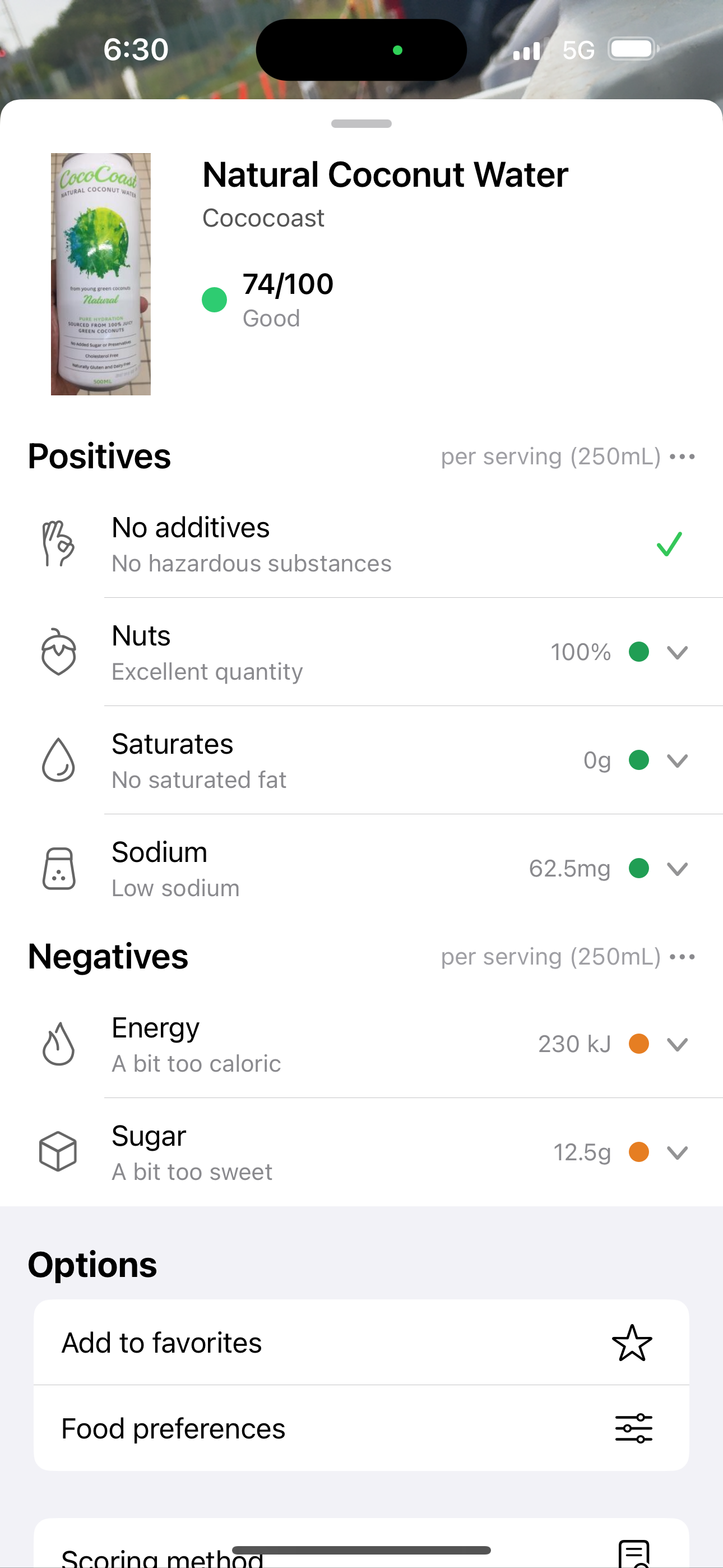Expand the Saturates details chevron
723x1568 pixels.
678,760
